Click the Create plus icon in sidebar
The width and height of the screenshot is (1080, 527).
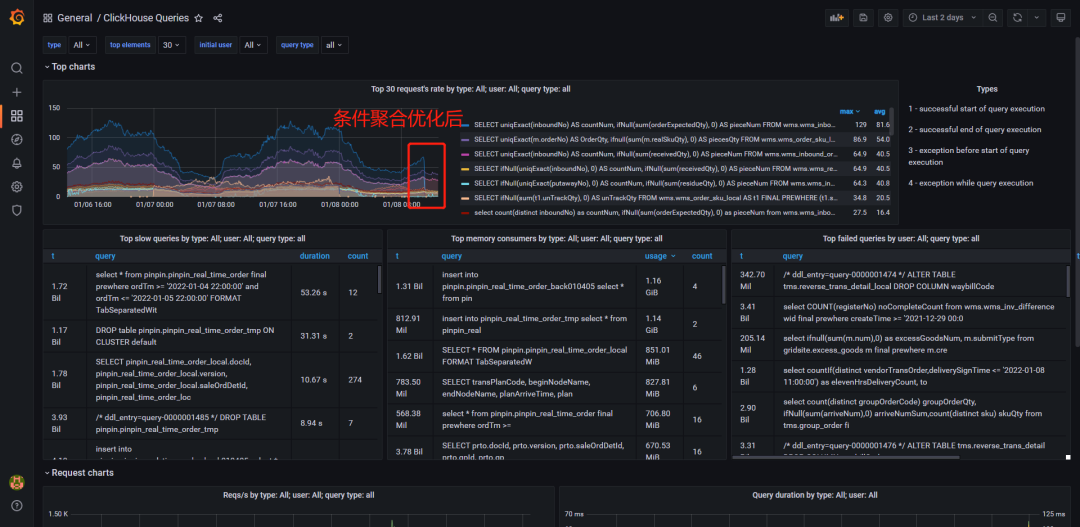click(x=17, y=92)
